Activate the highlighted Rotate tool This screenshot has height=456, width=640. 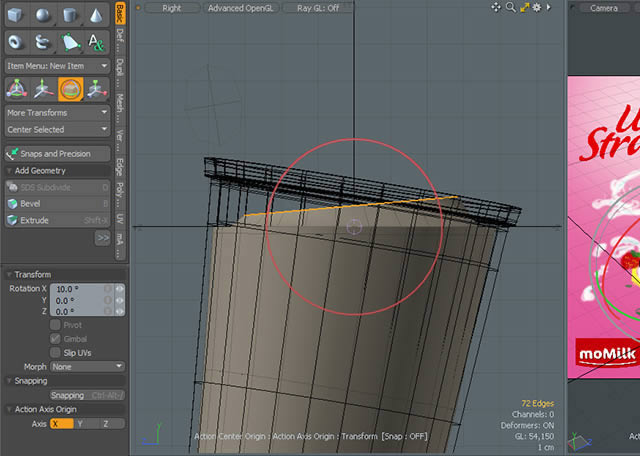tap(70, 89)
